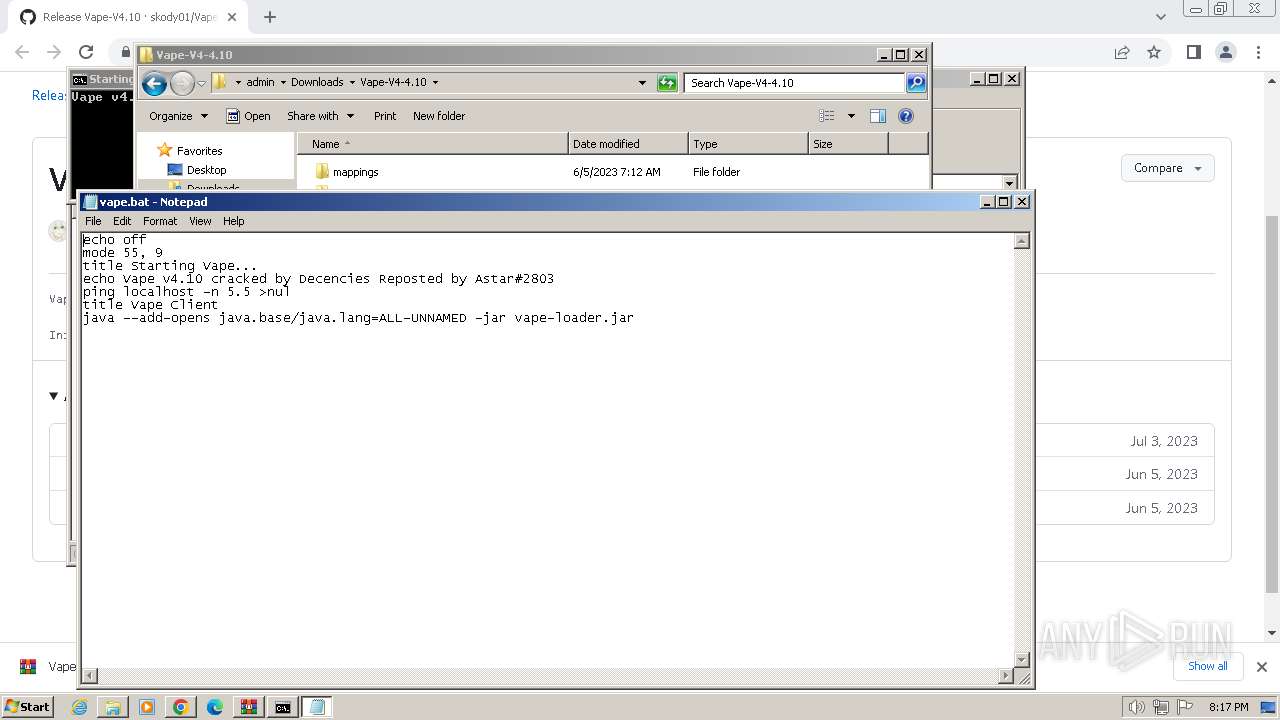Screen dimensions: 1280x720
Task: Open the Chrome profile avatar
Action: [1225, 52]
